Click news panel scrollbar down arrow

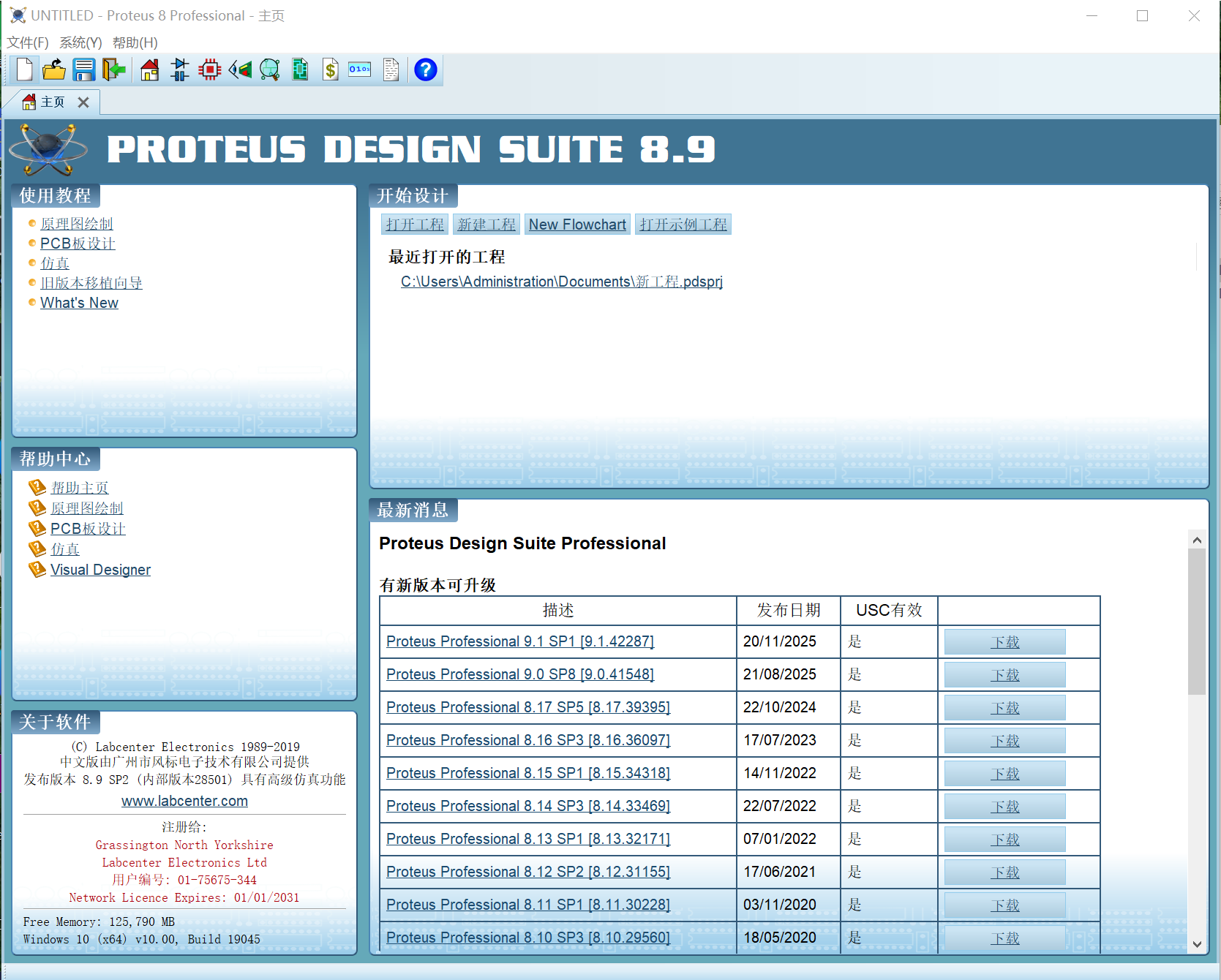(1197, 944)
